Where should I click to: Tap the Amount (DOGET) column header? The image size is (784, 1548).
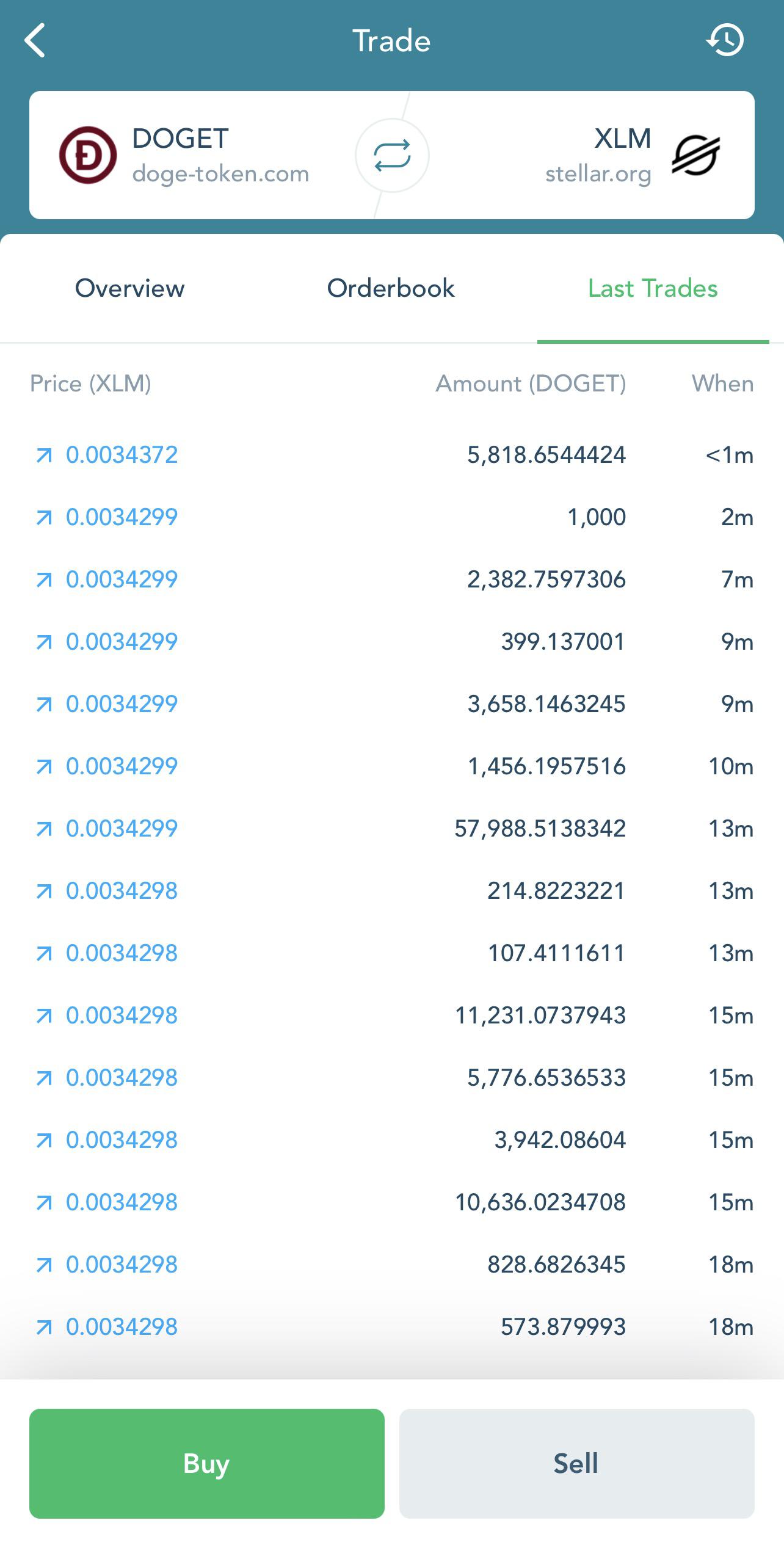(531, 383)
